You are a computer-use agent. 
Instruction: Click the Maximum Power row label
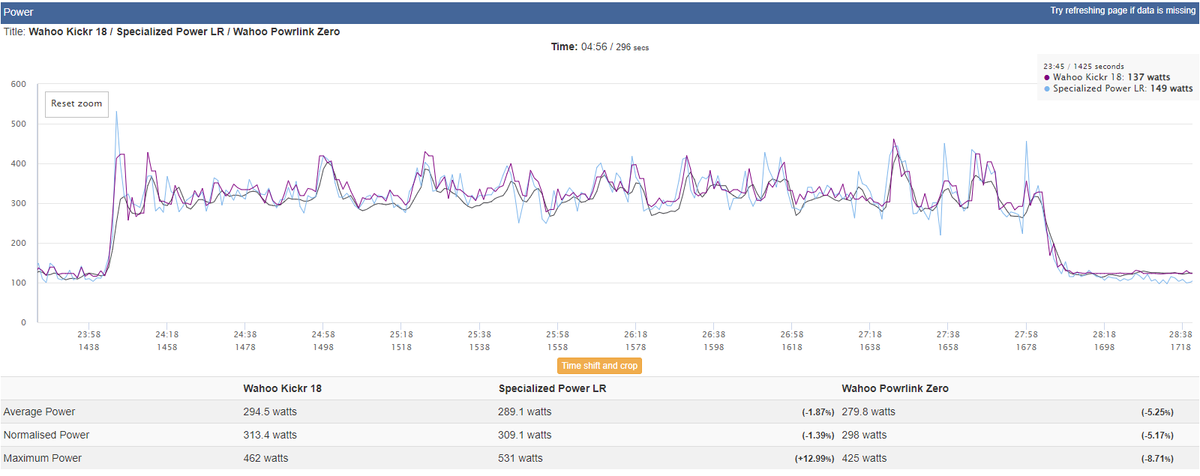44,459
